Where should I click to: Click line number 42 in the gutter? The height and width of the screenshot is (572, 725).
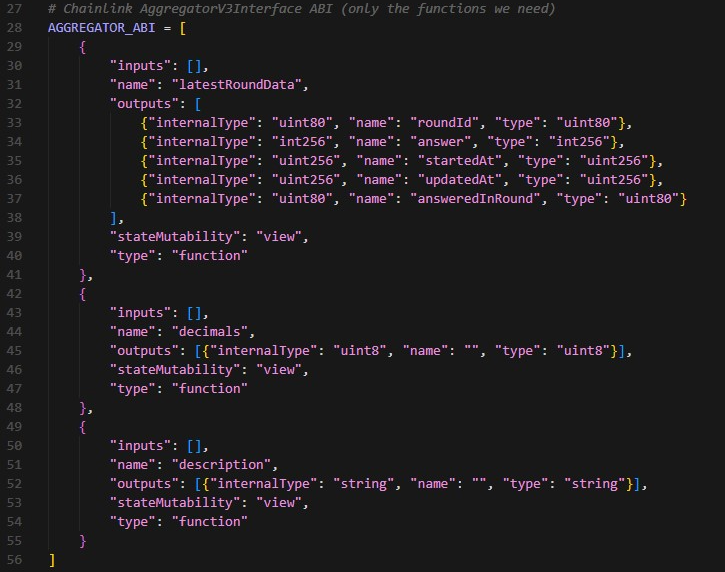(x=14, y=294)
